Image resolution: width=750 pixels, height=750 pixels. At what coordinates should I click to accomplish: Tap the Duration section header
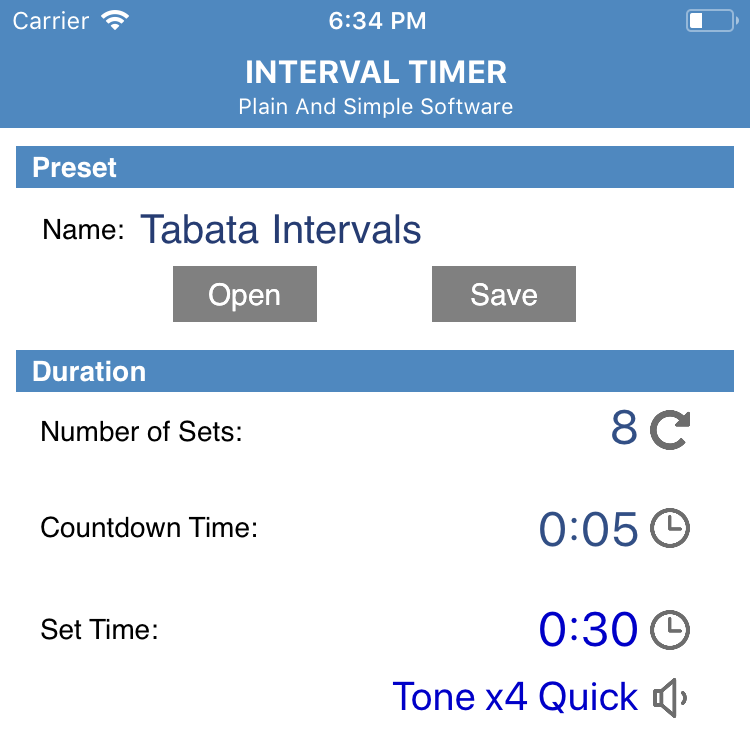pos(375,371)
